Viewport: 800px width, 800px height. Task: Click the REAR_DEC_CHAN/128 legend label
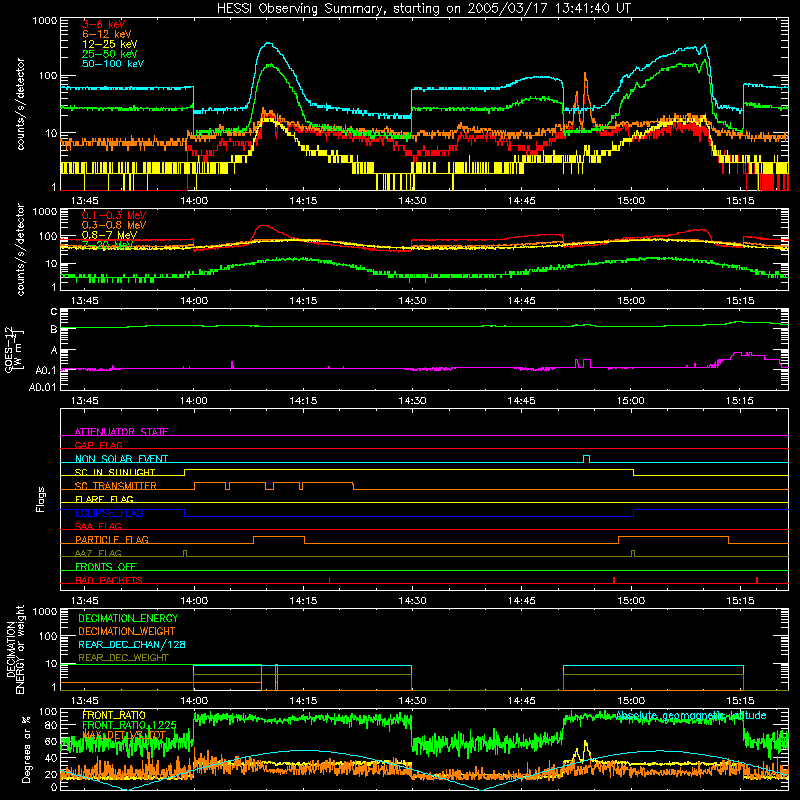click(132, 644)
